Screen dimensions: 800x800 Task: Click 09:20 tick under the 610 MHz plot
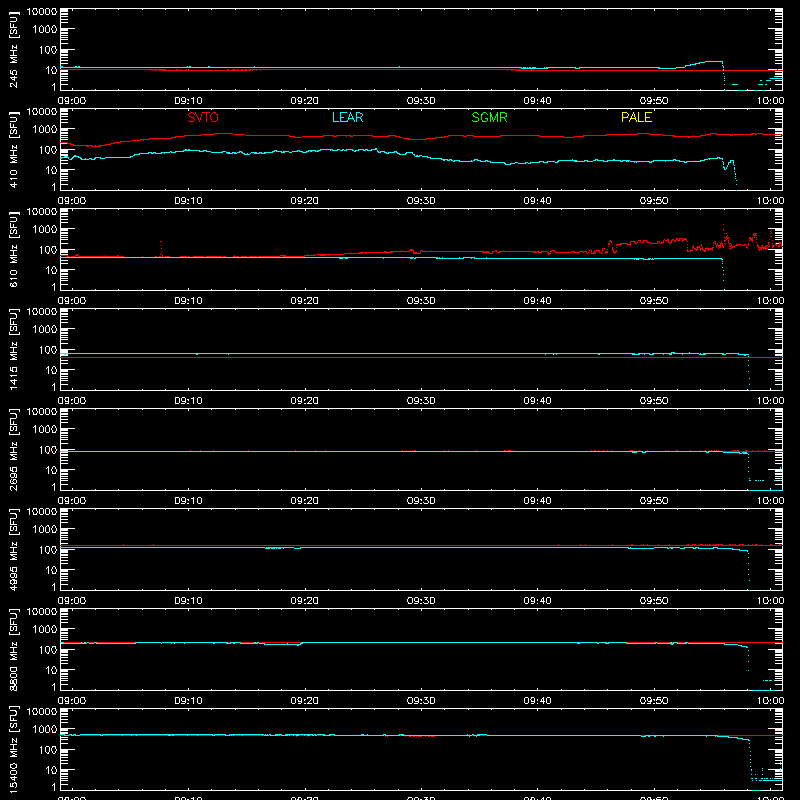(x=305, y=301)
